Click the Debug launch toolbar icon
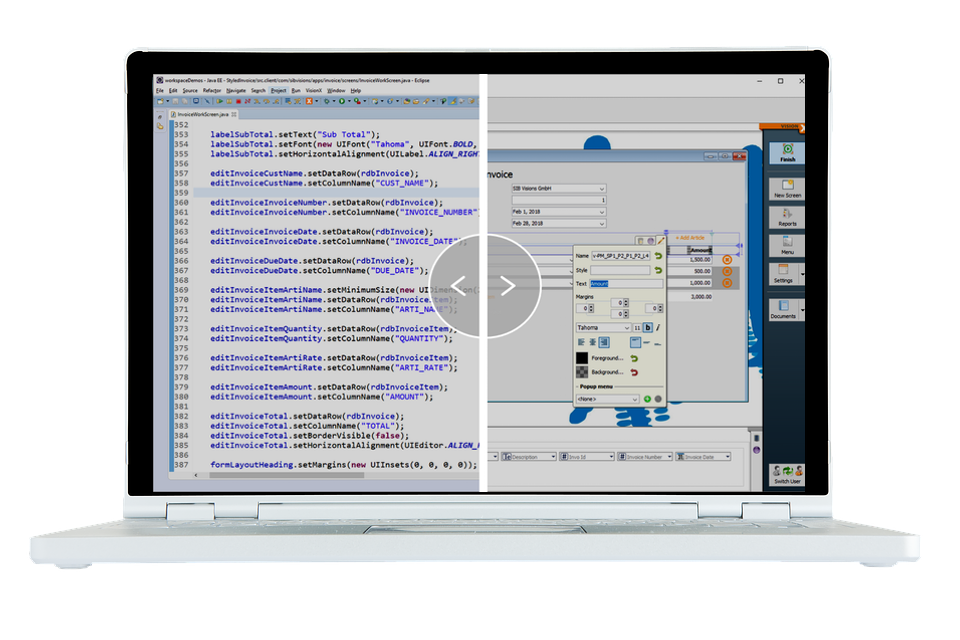 [x=327, y=101]
